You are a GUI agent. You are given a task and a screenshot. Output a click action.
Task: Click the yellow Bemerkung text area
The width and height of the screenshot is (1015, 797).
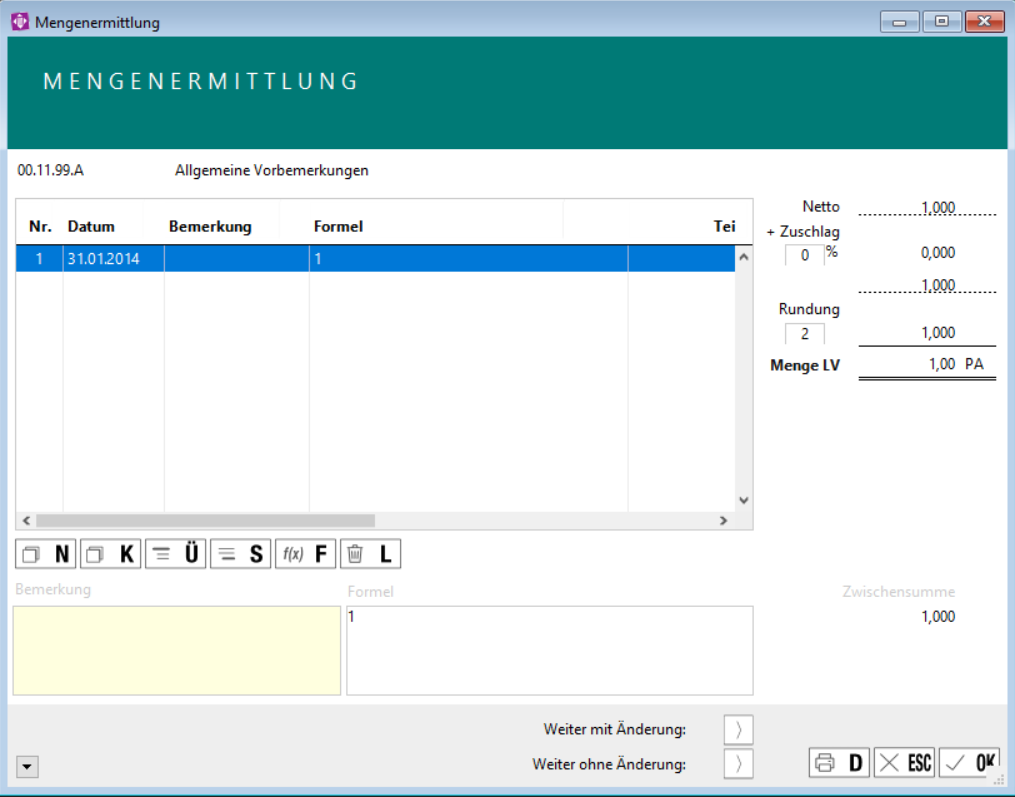(177, 651)
